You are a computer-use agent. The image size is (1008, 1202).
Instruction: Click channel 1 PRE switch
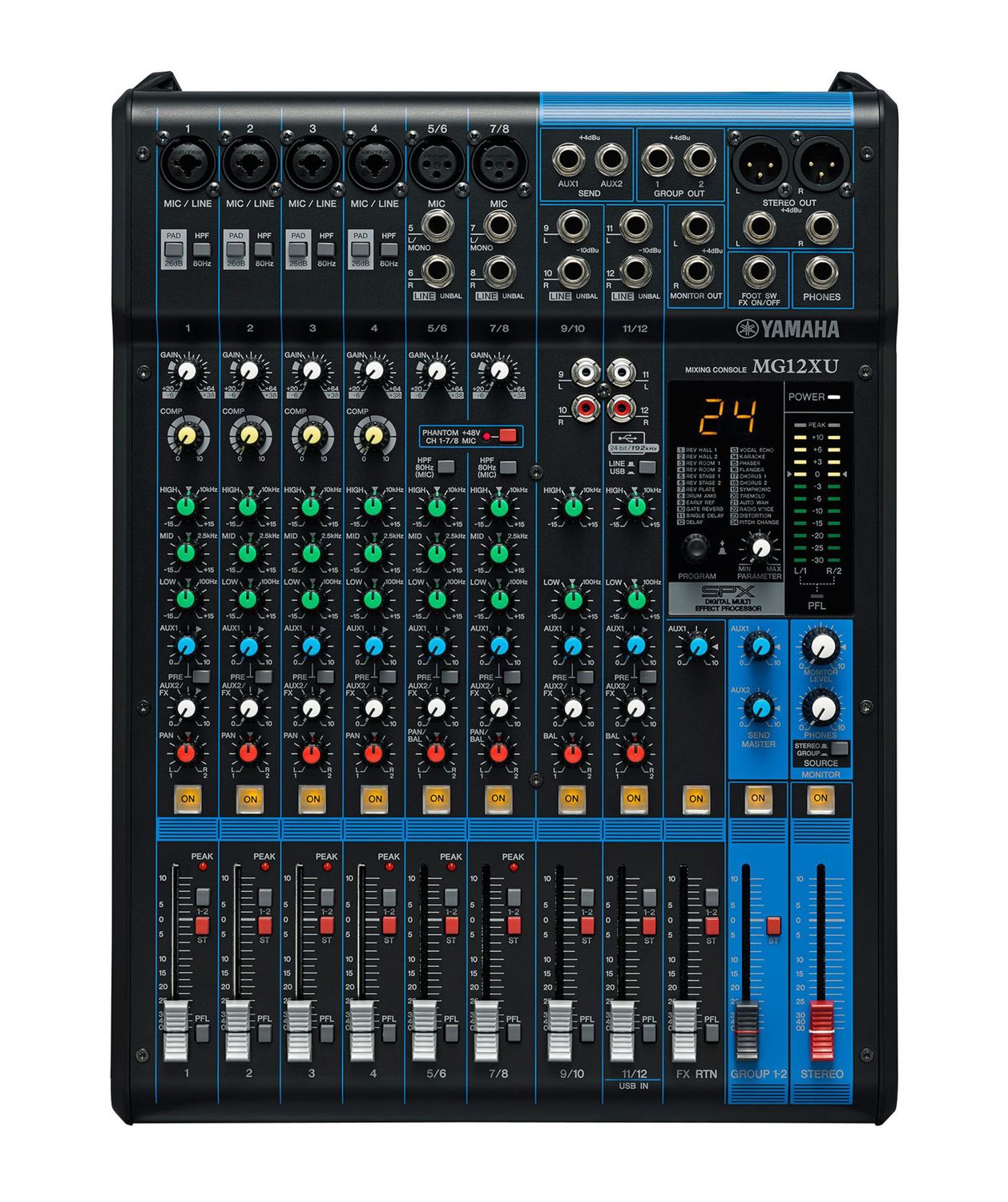[201, 677]
